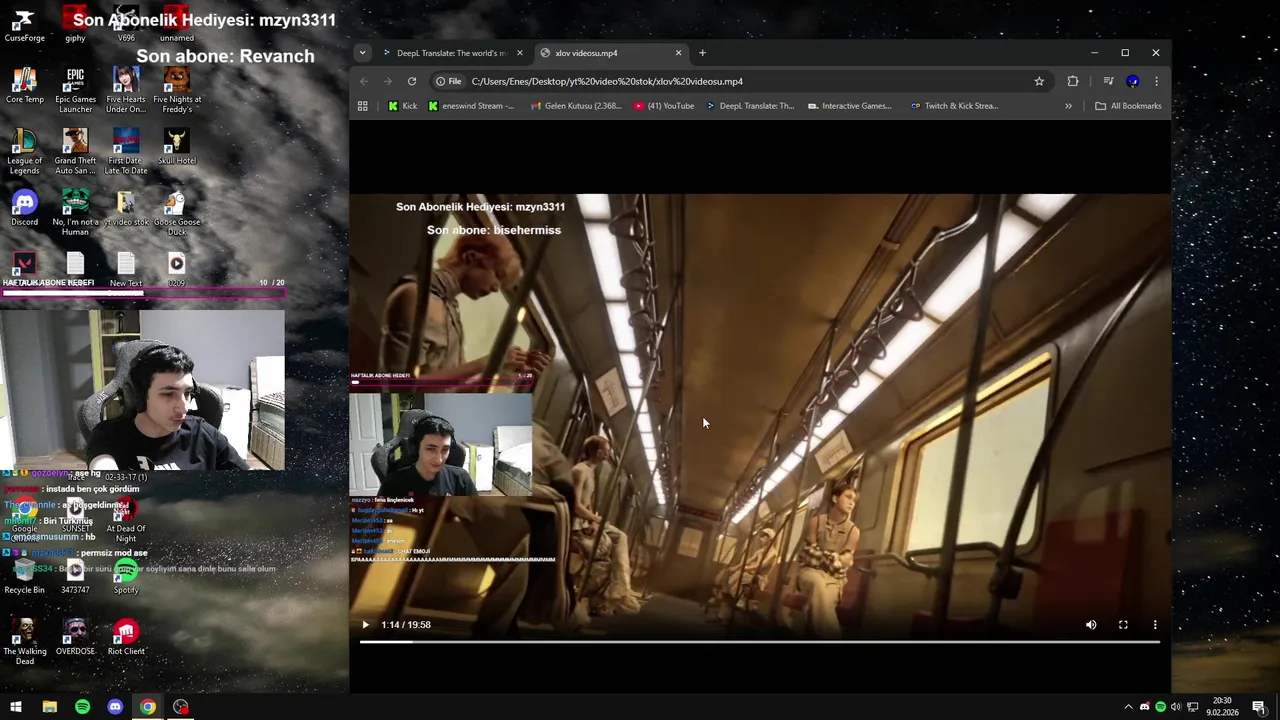Select the Discord desktop shortcut
The image size is (1280, 720).
click(24, 208)
